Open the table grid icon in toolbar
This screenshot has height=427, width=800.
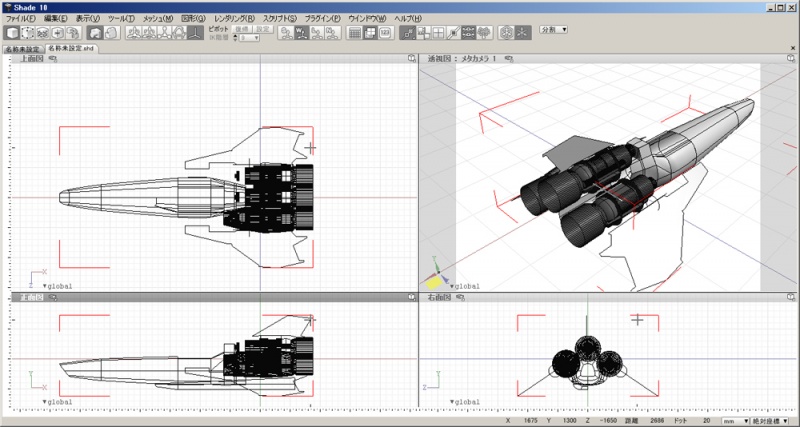click(354, 33)
